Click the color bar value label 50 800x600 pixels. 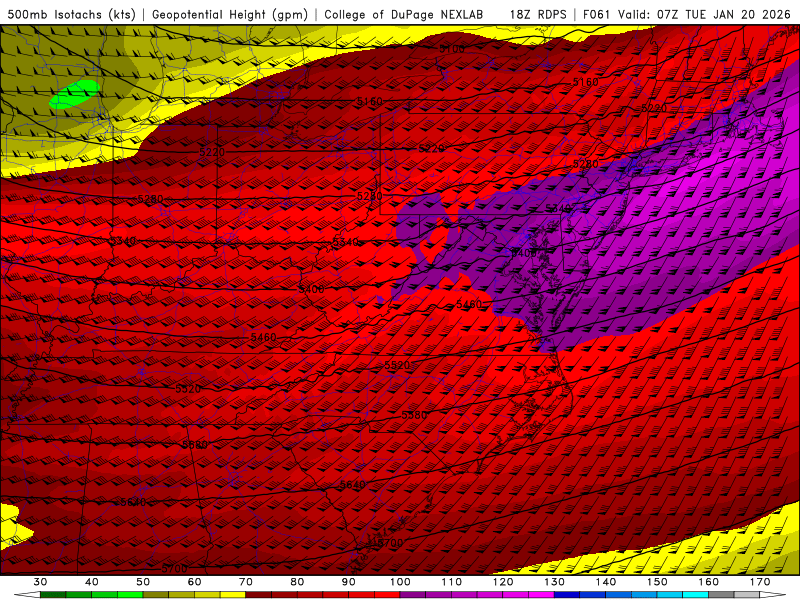[x=143, y=582]
